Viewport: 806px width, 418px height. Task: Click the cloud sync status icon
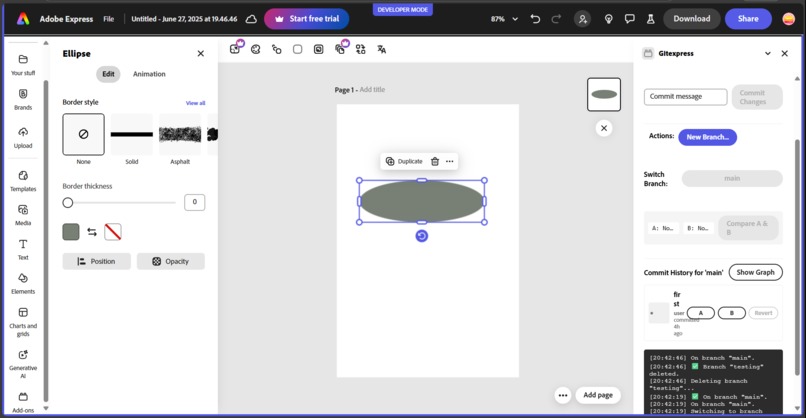point(251,19)
